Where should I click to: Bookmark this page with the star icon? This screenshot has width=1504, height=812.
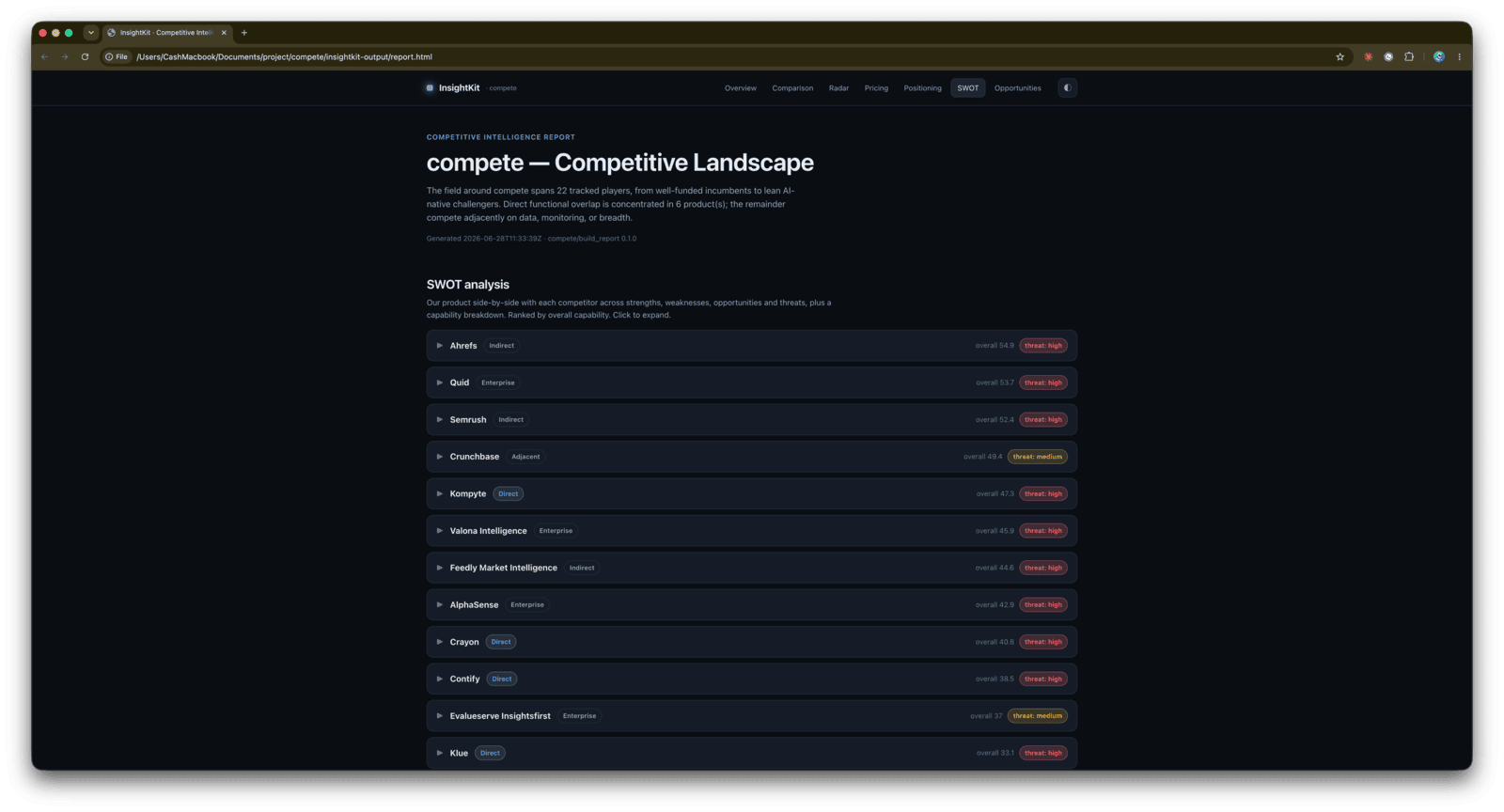1339,57
